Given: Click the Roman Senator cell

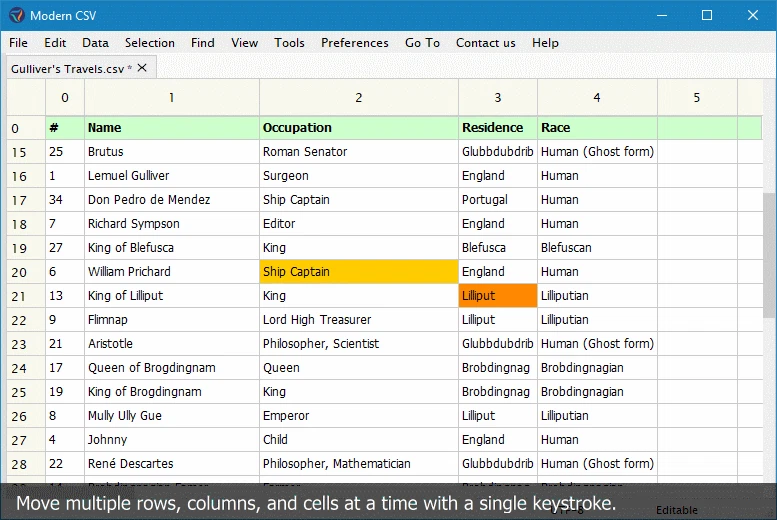Looking at the screenshot, I should 359,152.
